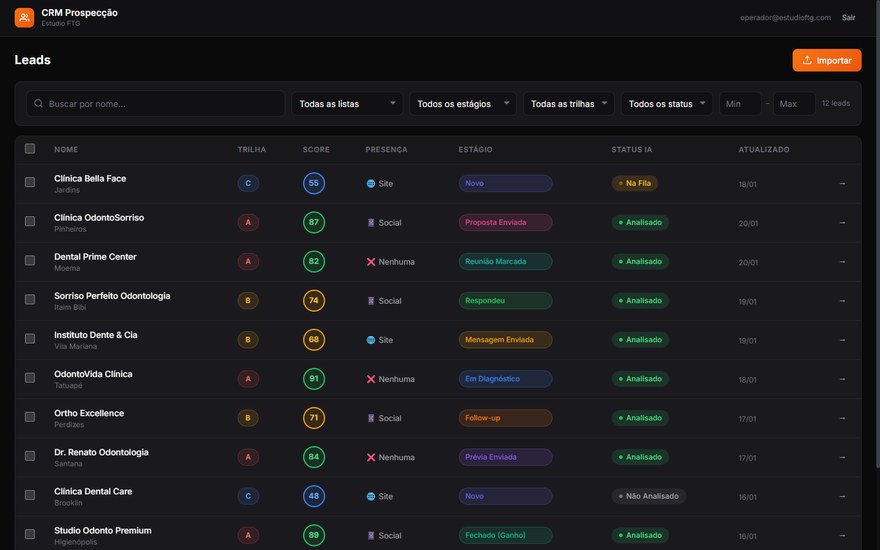The height and width of the screenshot is (550, 880).
Task: Select the Clínica Bella Face checkbox
Action: [x=30, y=182]
